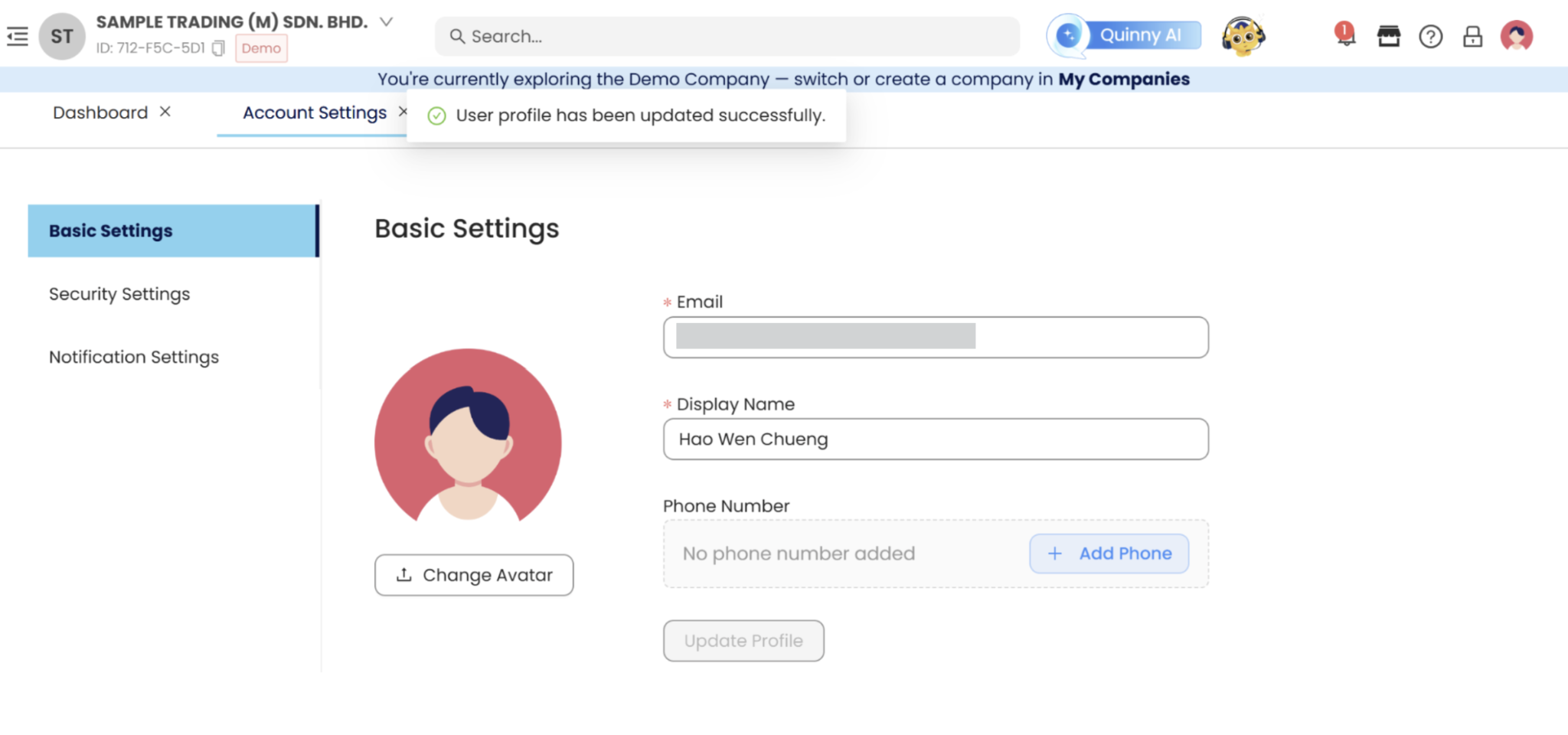
Task: Select Basic Settings in the sidebar
Action: click(x=111, y=230)
